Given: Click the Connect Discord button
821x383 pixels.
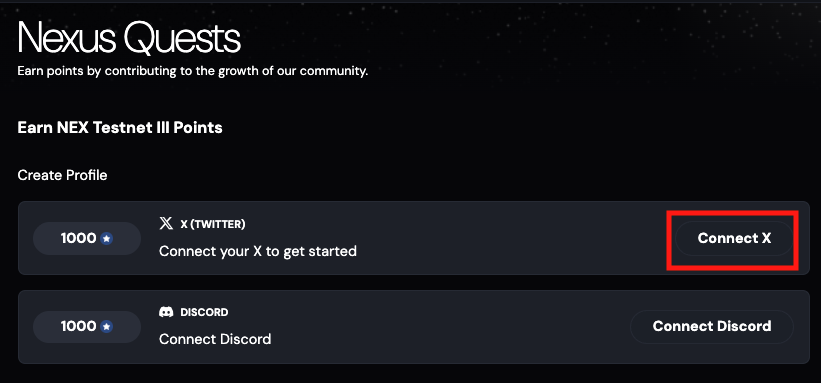Looking at the screenshot, I should (x=712, y=326).
